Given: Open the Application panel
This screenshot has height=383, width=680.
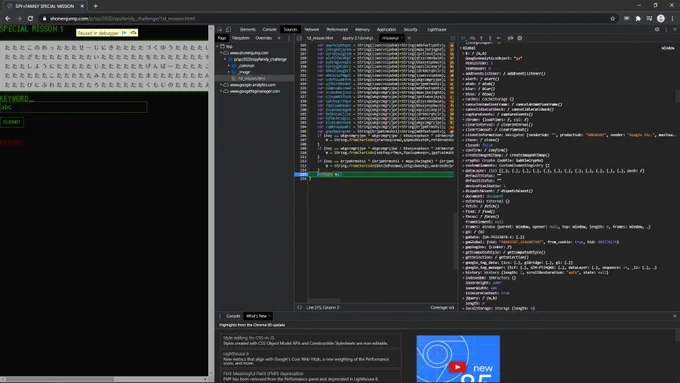Looking at the screenshot, I should point(386,29).
